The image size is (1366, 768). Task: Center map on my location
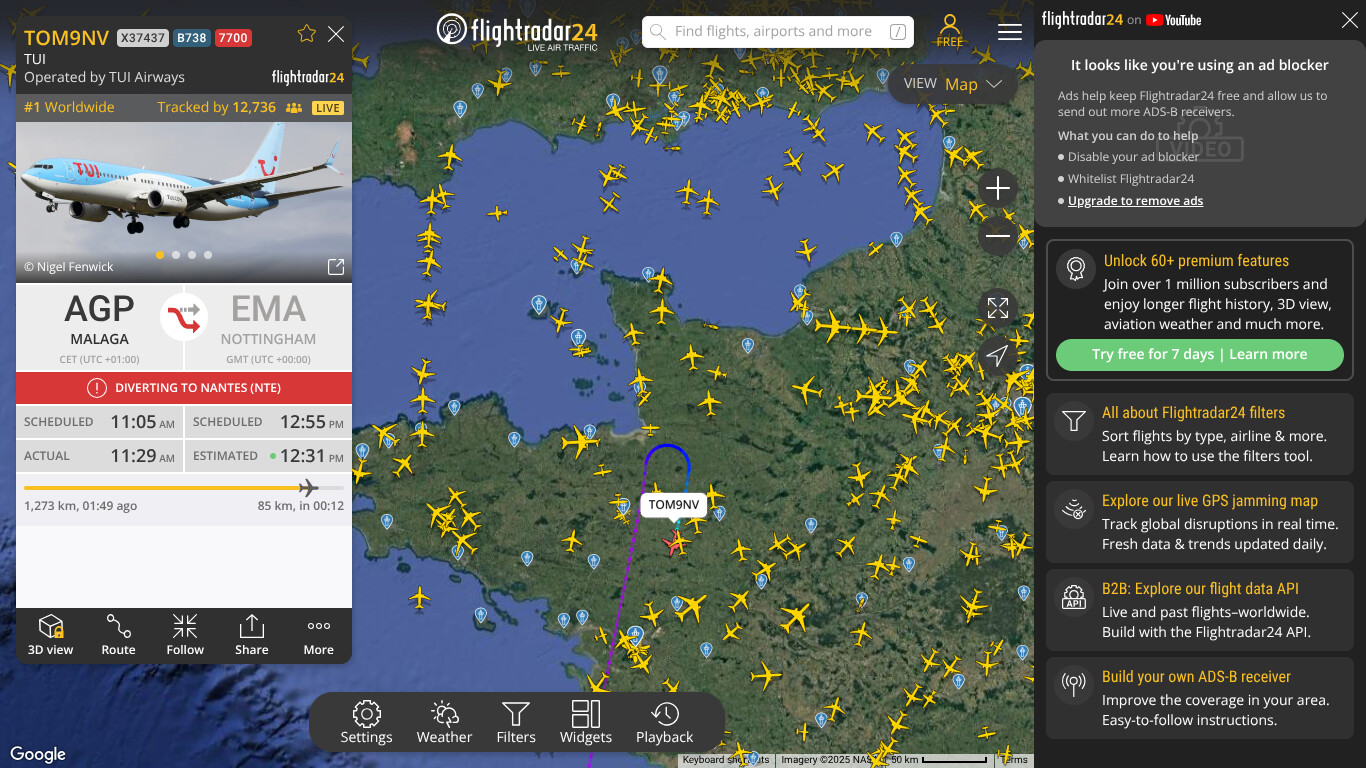tap(998, 356)
